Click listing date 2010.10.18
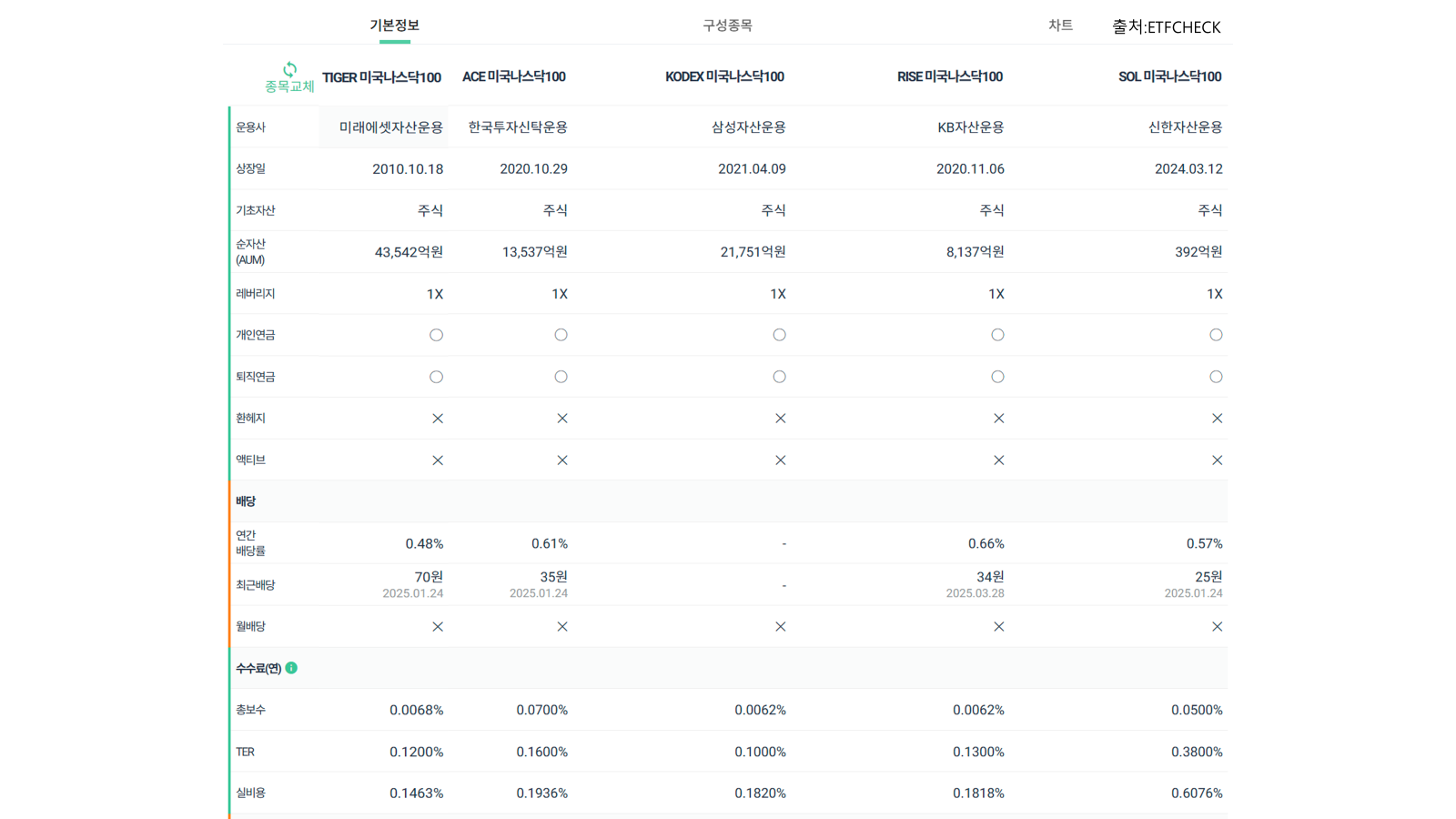The height and width of the screenshot is (819, 1456). (x=408, y=169)
